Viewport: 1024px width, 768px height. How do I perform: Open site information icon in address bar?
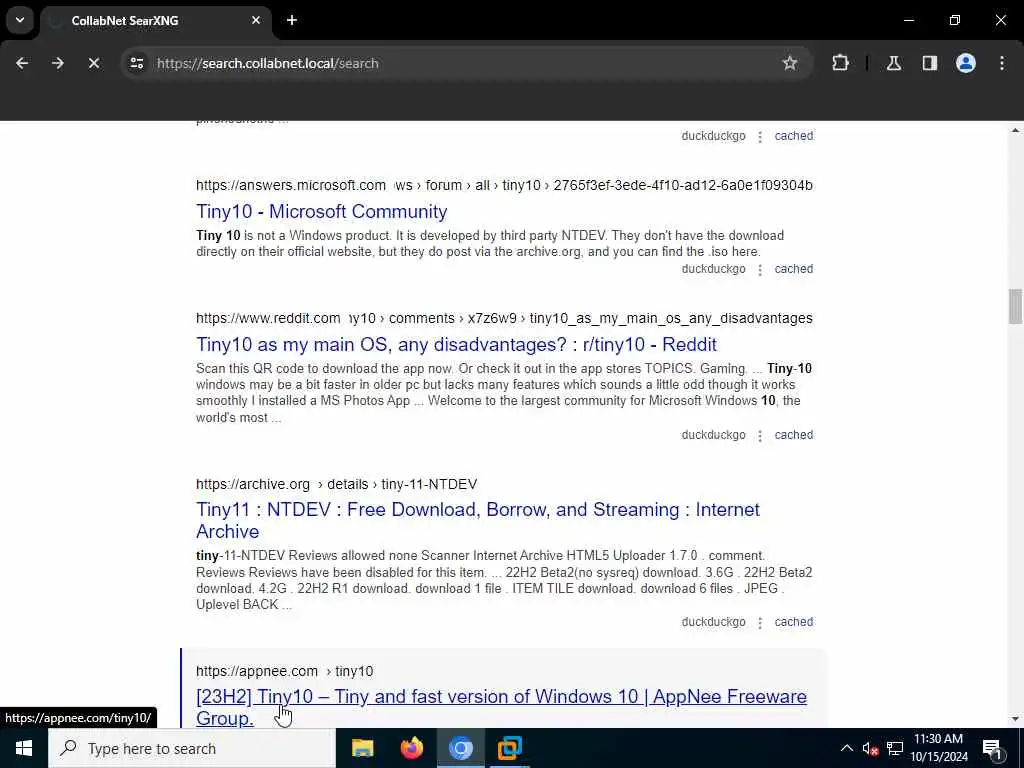click(x=136, y=63)
